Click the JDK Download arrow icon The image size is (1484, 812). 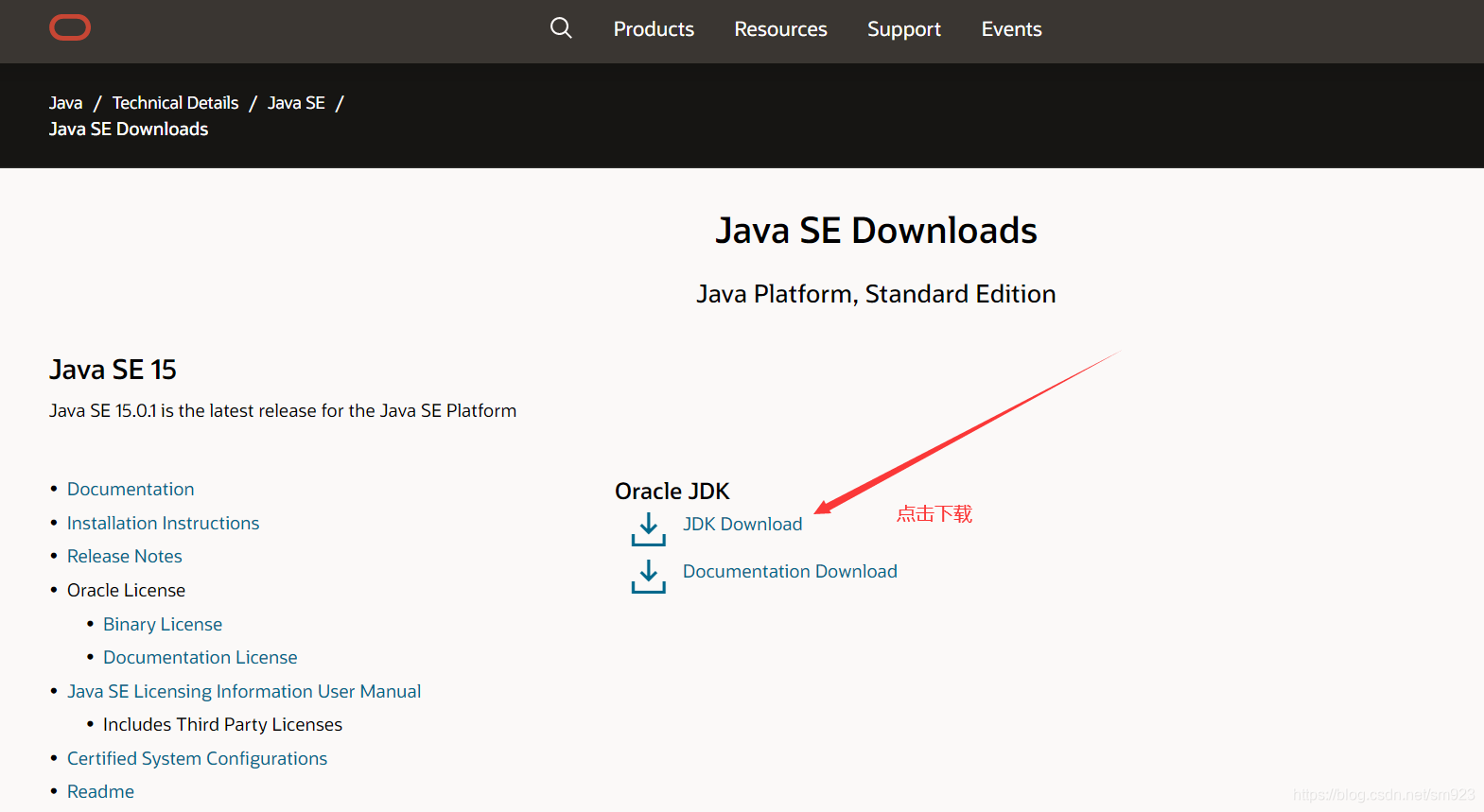[x=649, y=529]
